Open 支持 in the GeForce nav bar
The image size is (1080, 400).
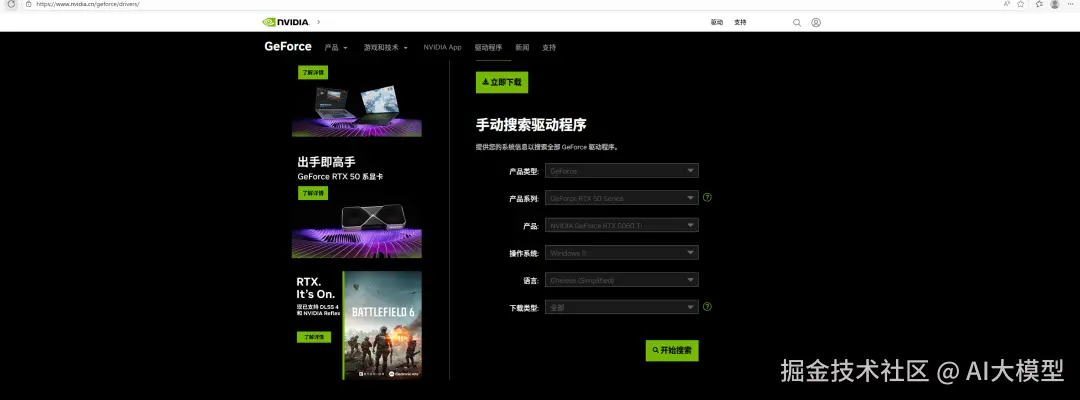click(x=549, y=48)
